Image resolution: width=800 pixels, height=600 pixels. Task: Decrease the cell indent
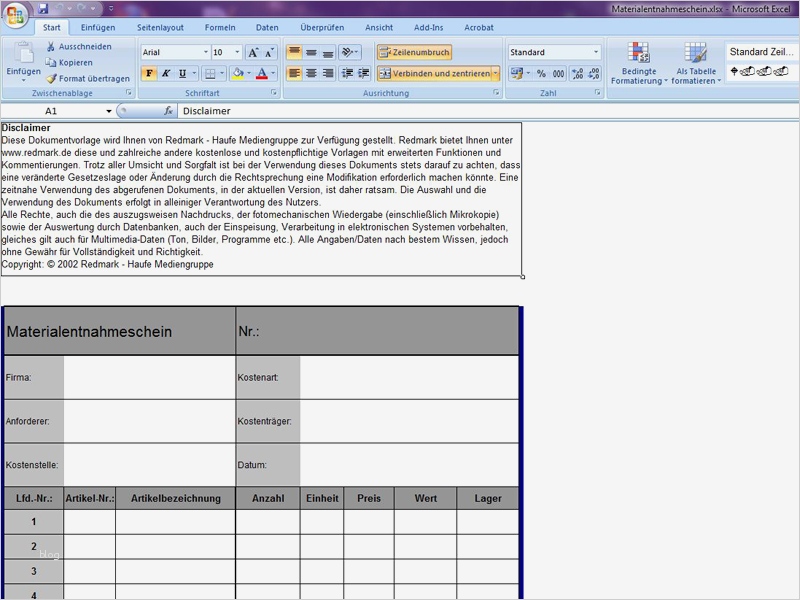(347, 73)
